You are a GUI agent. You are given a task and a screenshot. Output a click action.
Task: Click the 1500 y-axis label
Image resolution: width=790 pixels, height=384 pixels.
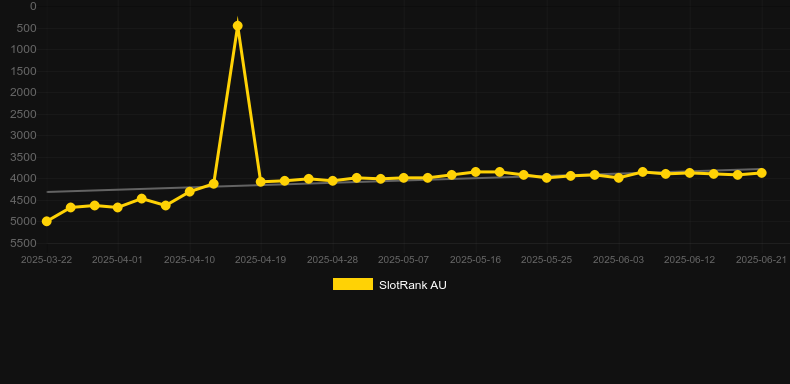(x=24, y=71)
